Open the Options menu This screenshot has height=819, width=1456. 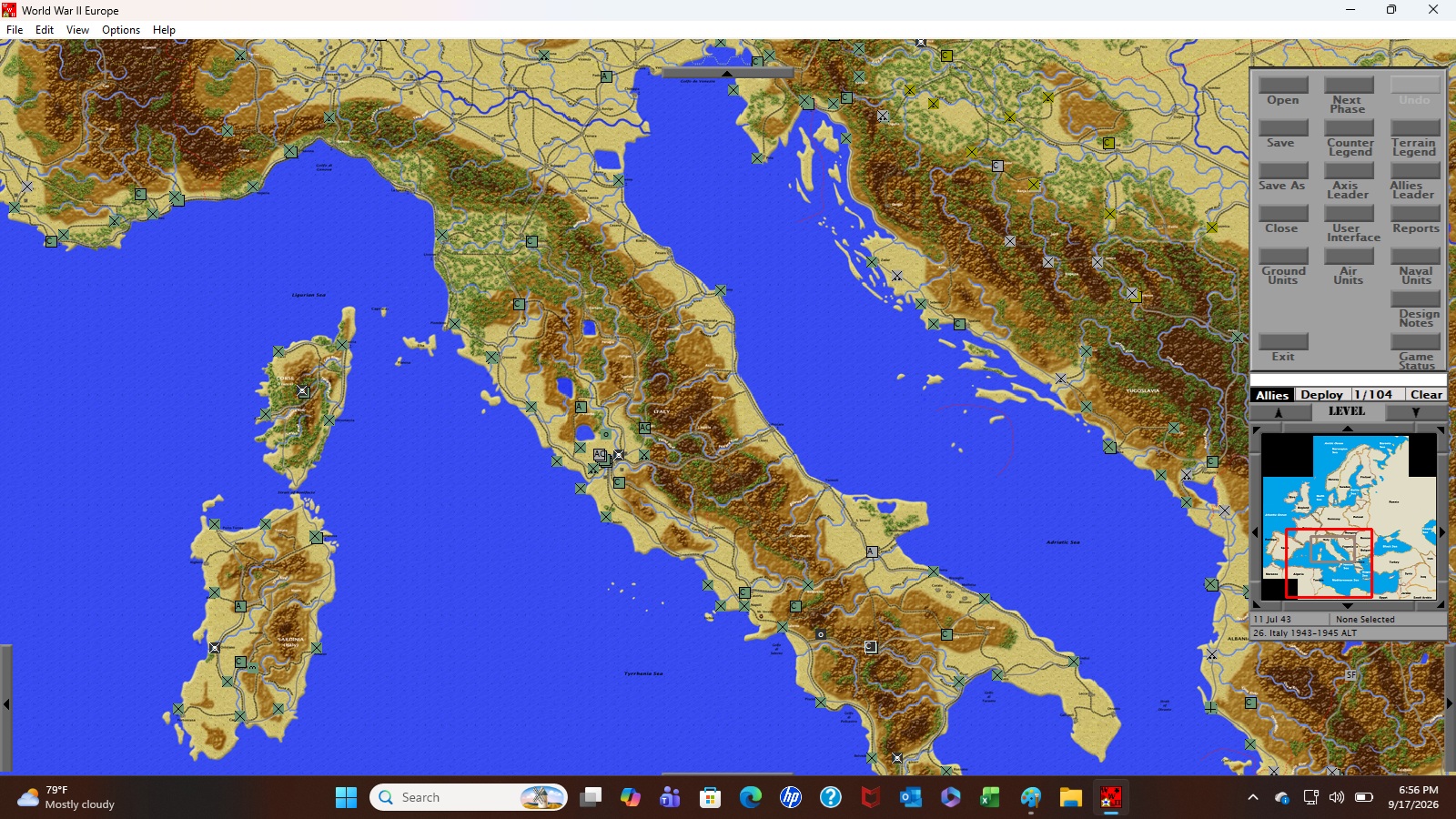point(121,30)
